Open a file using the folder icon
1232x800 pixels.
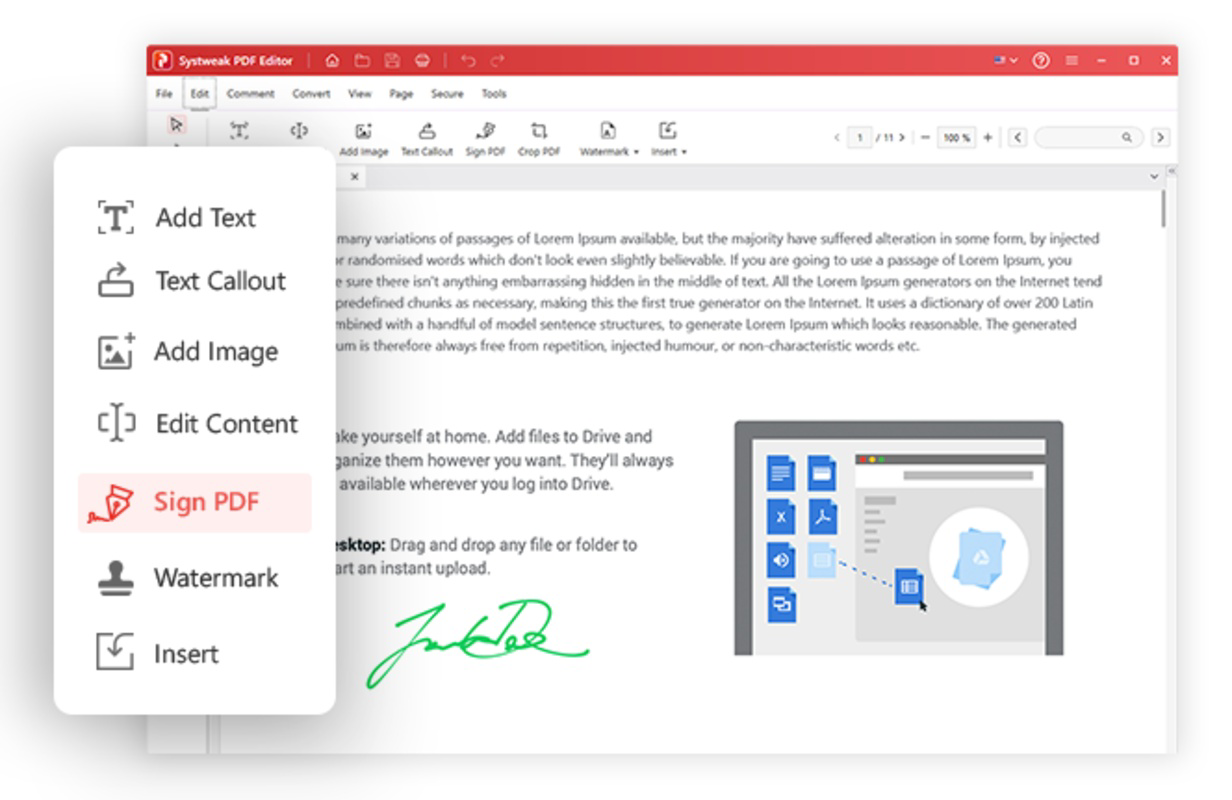[362, 61]
